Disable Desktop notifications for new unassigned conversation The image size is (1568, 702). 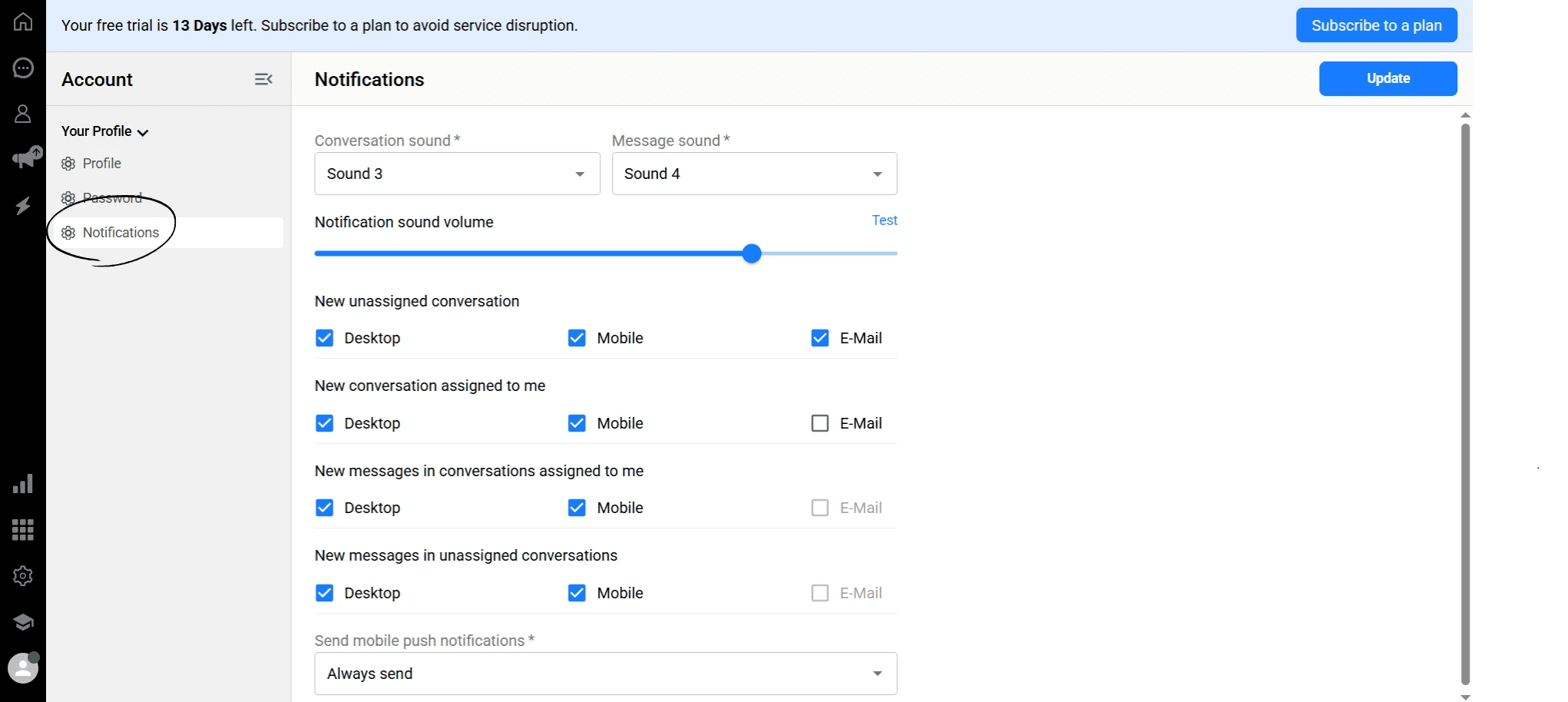324,337
